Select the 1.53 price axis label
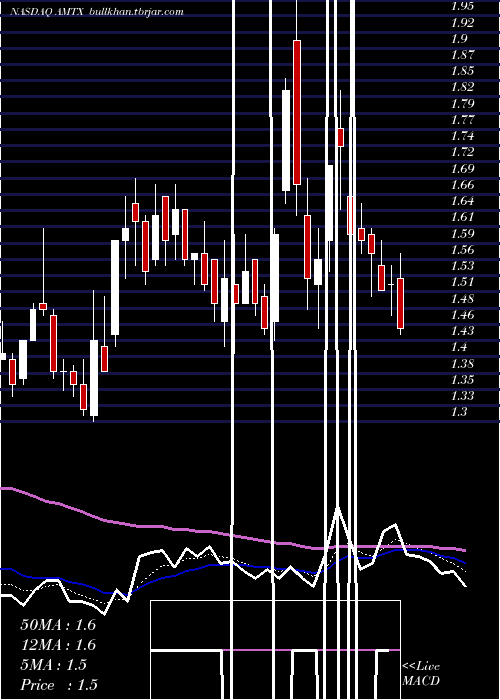The width and height of the screenshot is (500, 700). (x=462, y=266)
